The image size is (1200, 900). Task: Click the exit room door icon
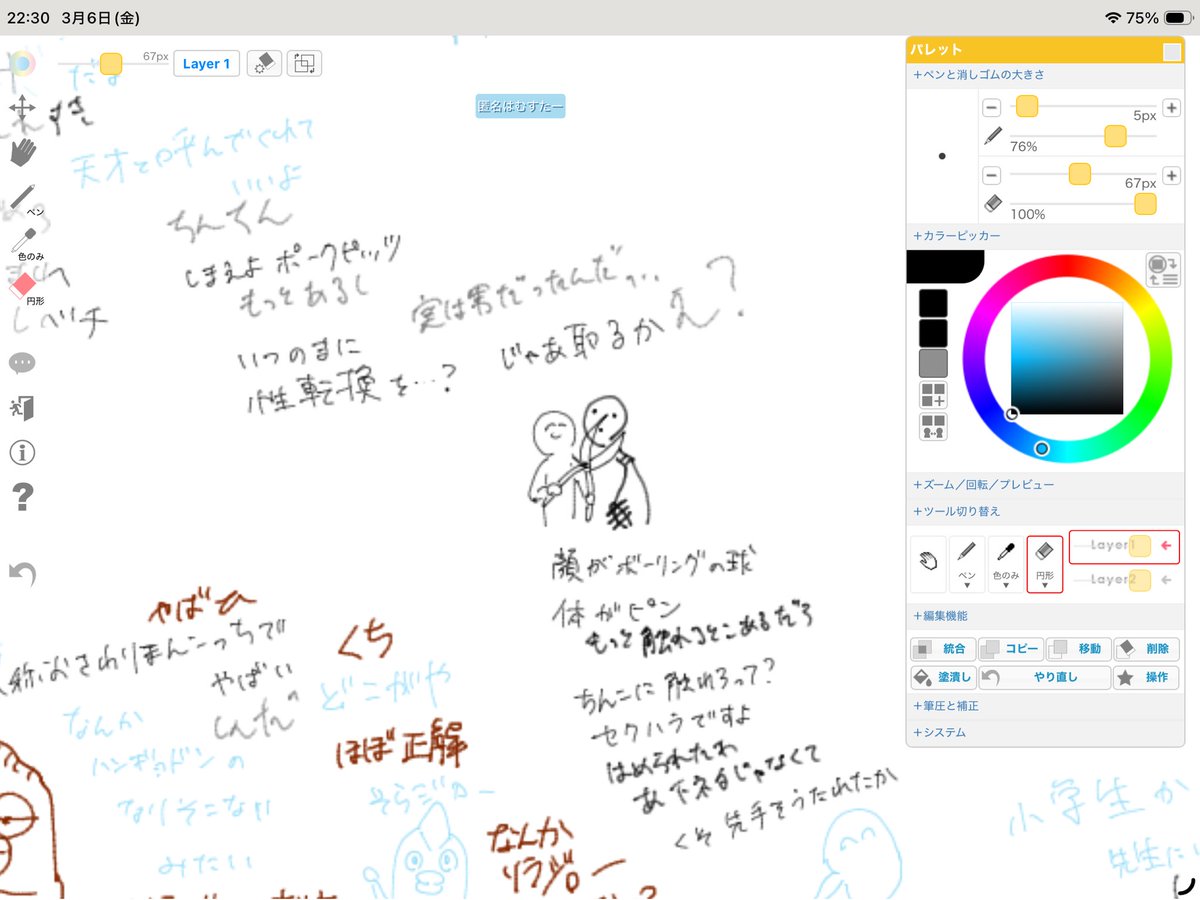pos(22,408)
